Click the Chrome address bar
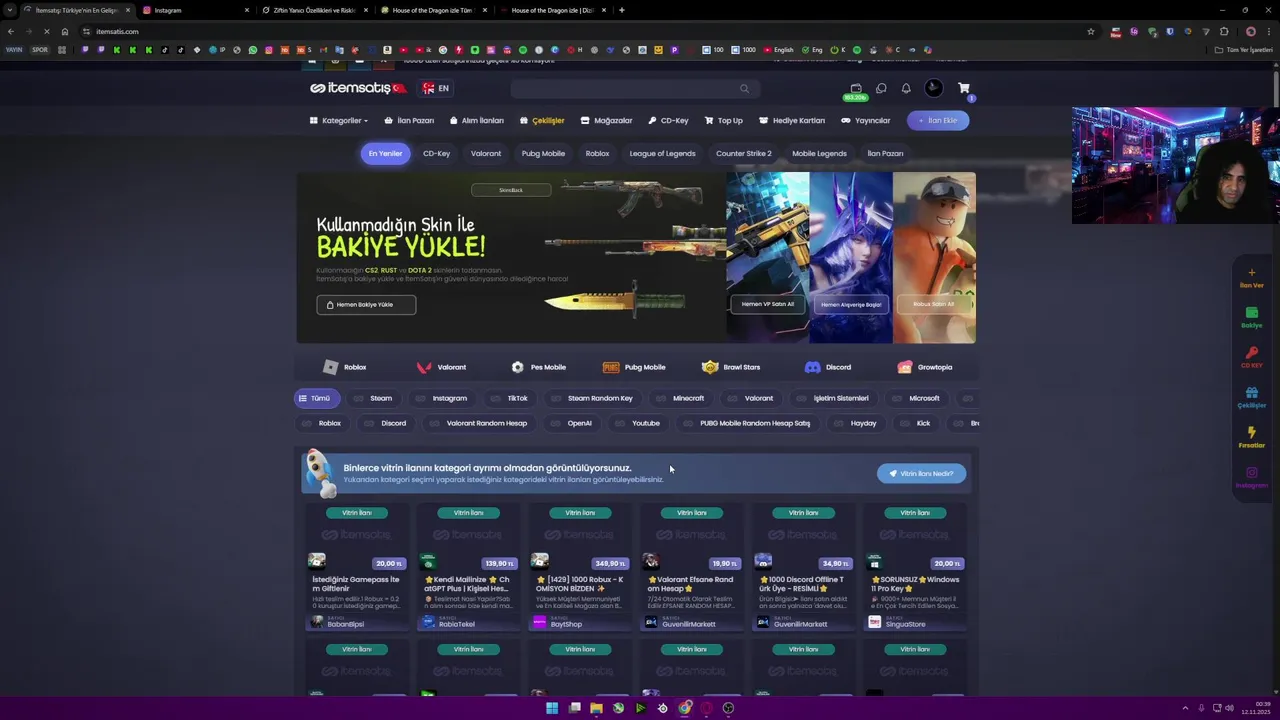Viewport: 1280px width, 720px height. tap(585, 31)
